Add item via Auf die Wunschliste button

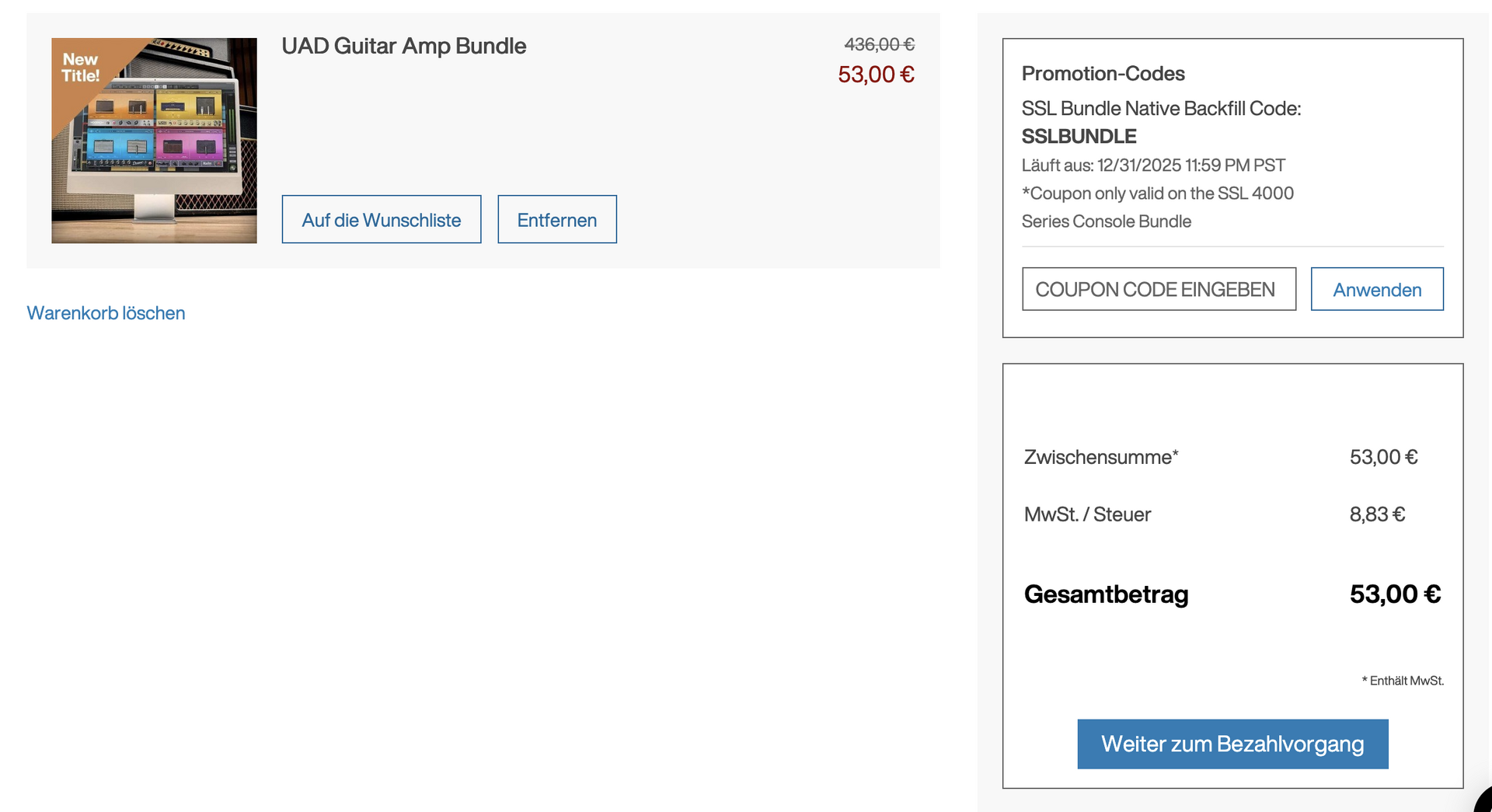point(381,220)
